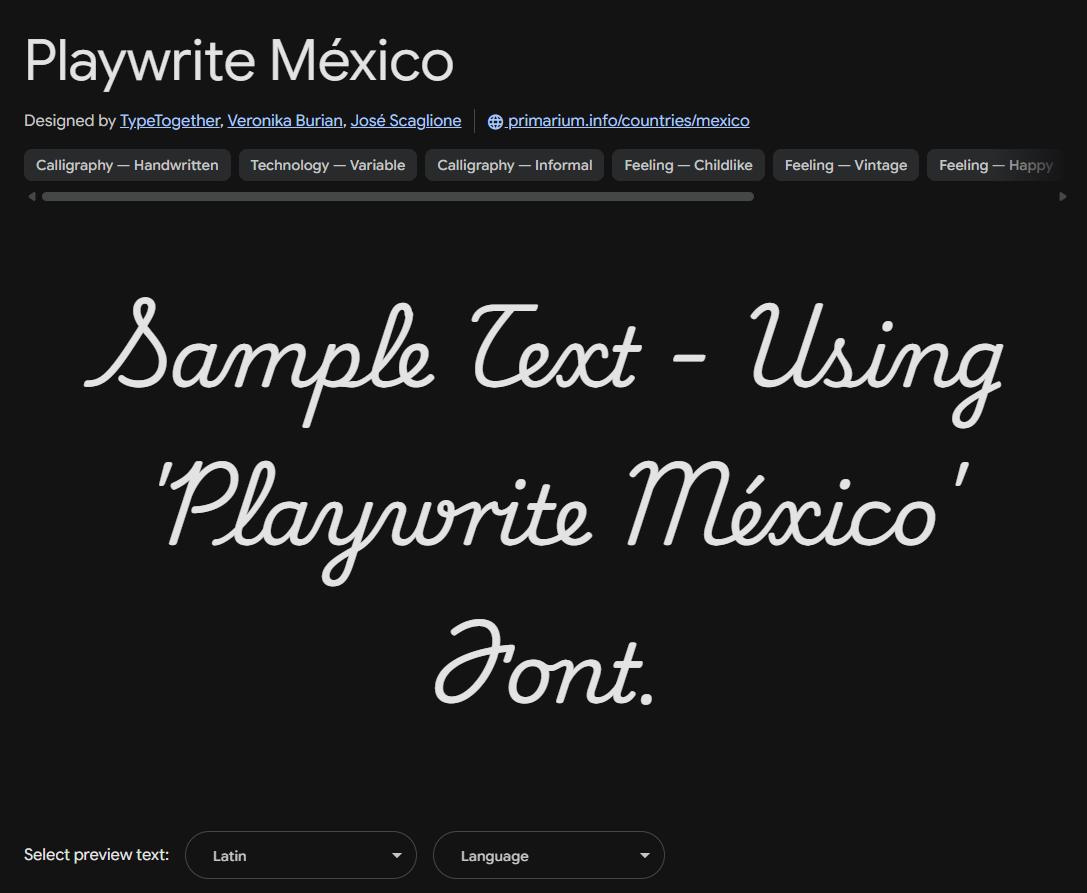This screenshot has width=1087, height=893.
Task: Open the José Scaglione designer link
Action: point(406,121)
